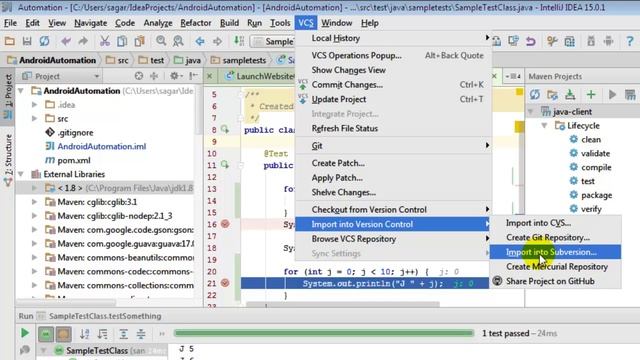Click the Redo arrow icon
Image resolution: width=640 pixels, height=360 pixels.
(83, 41)
